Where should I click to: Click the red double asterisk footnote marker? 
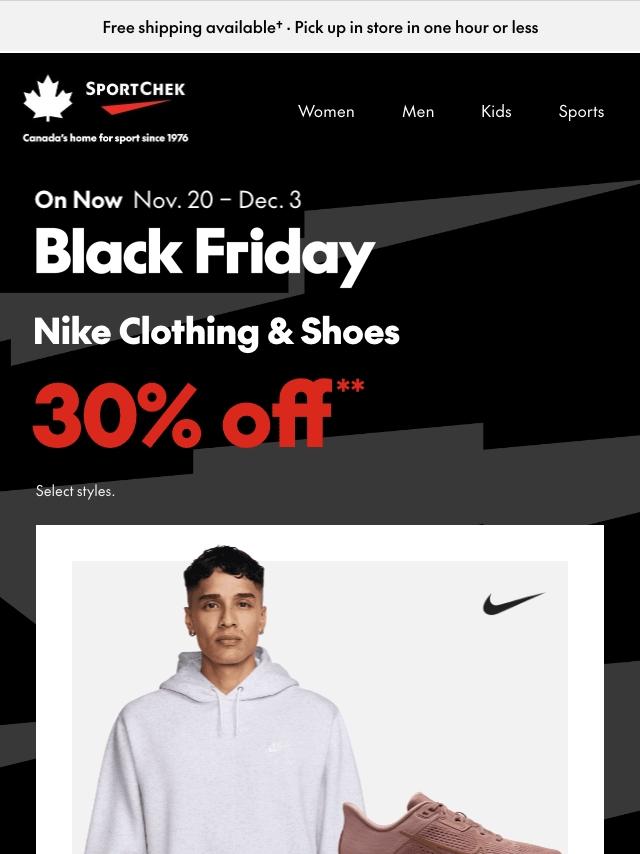pos(350,386)
